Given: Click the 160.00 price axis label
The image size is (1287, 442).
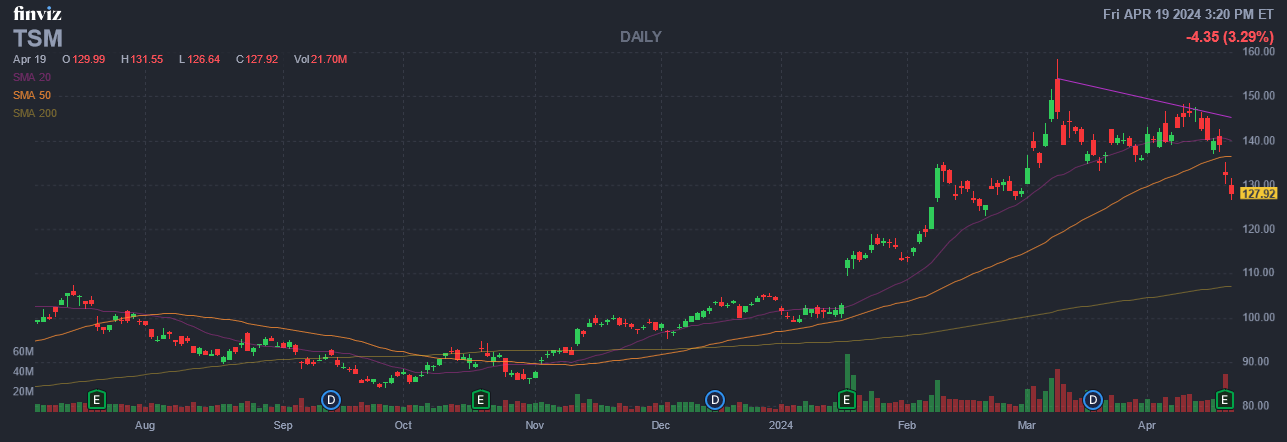Looking at the screenshot, I should (1257, 52).
